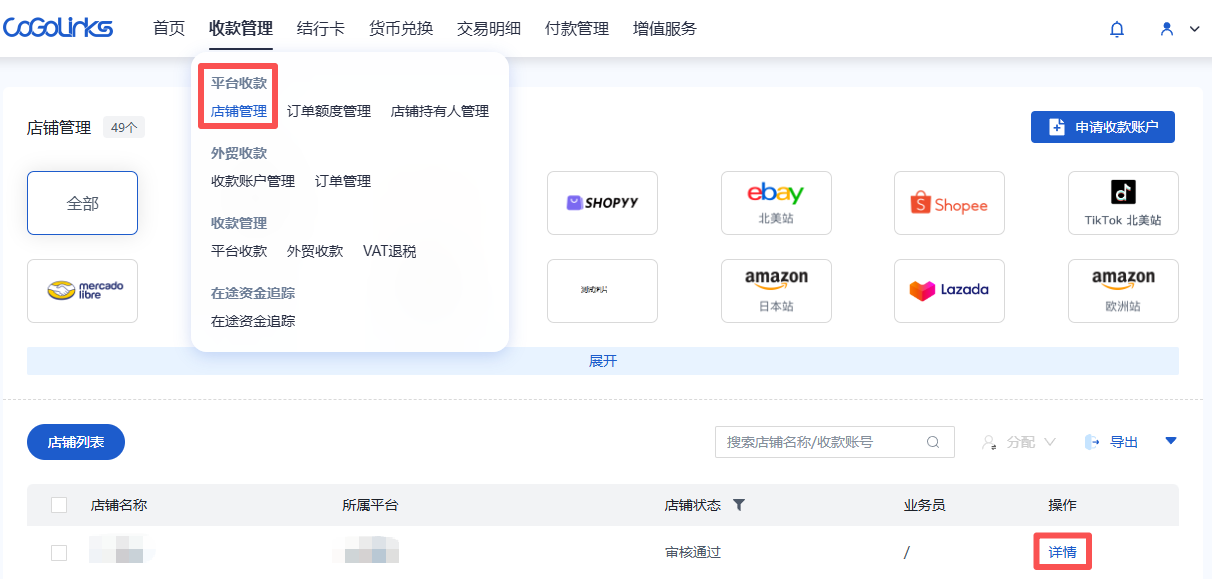The image size is (1212, 579).
Task: Open the 货币兑换 menu
Action: click(x=400, y=29)
